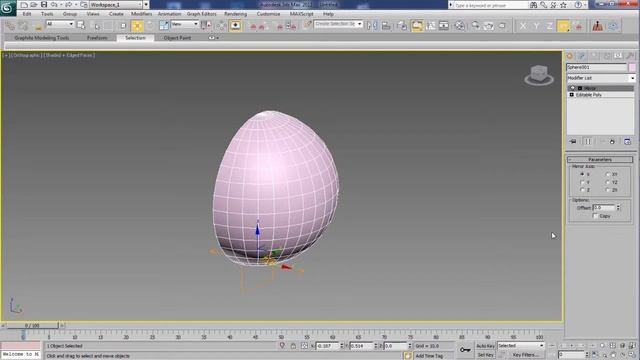640x360 pixels.
Task: Click Configure Modifier Sets icon
Action: [627, 141]
